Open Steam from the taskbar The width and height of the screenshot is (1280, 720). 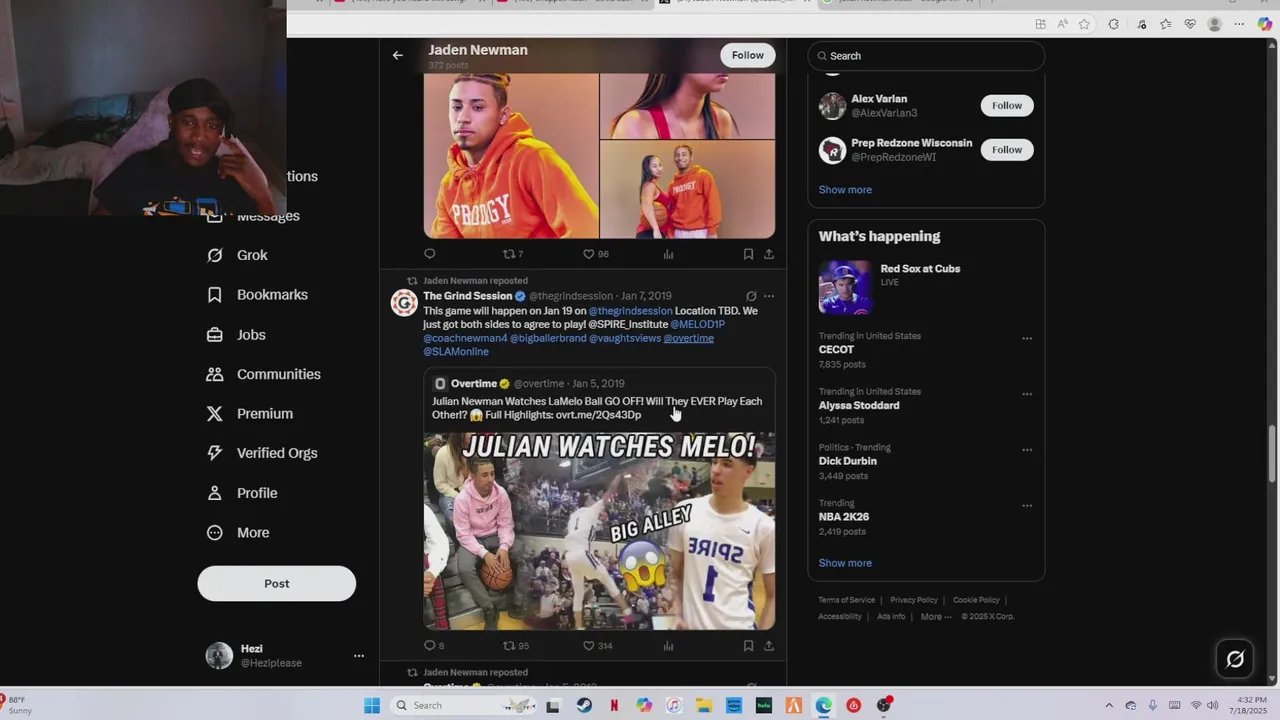(584, 706)
